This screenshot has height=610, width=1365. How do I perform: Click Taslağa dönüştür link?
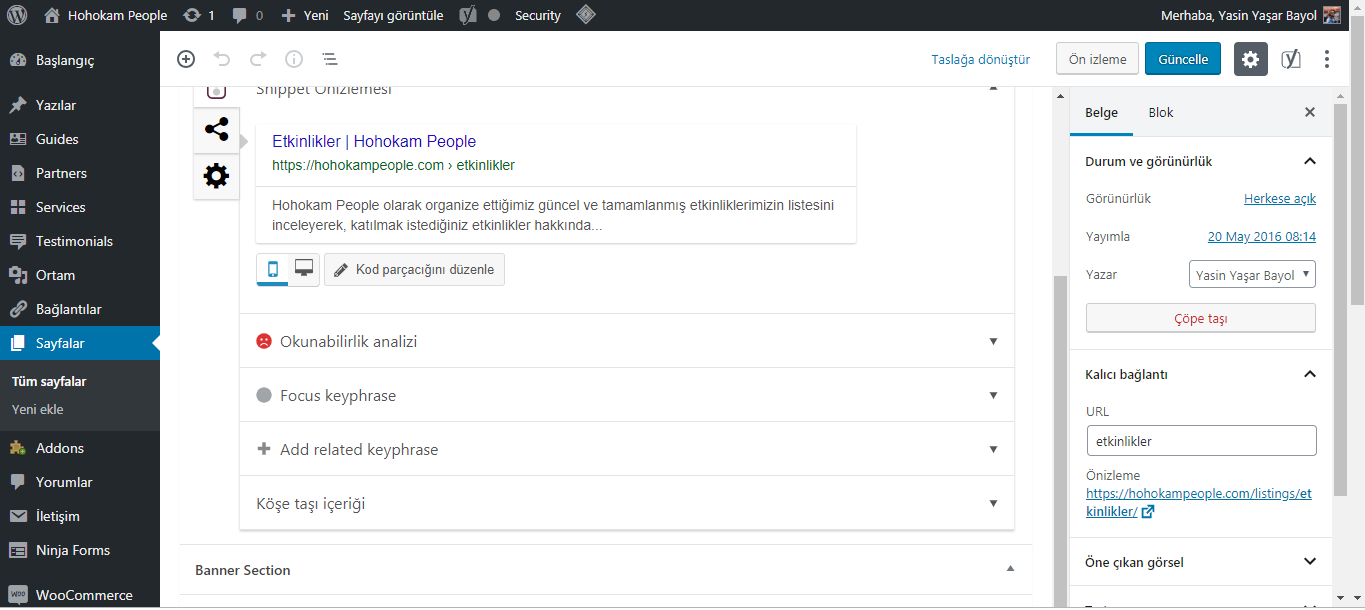click(980, 59)
